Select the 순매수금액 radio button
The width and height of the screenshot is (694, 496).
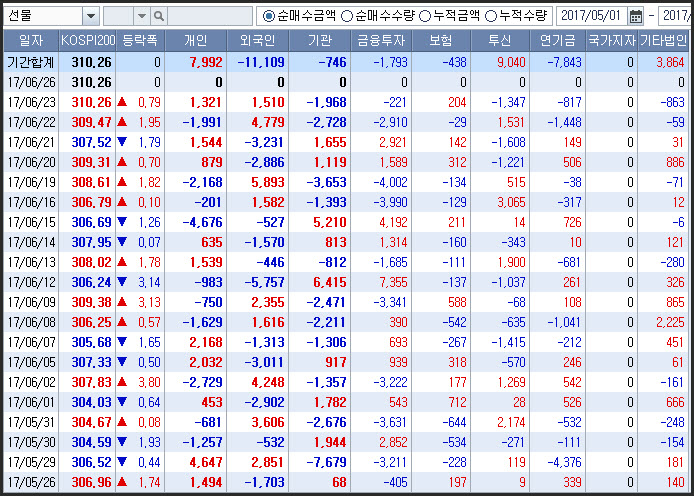(x=268, y=16)
